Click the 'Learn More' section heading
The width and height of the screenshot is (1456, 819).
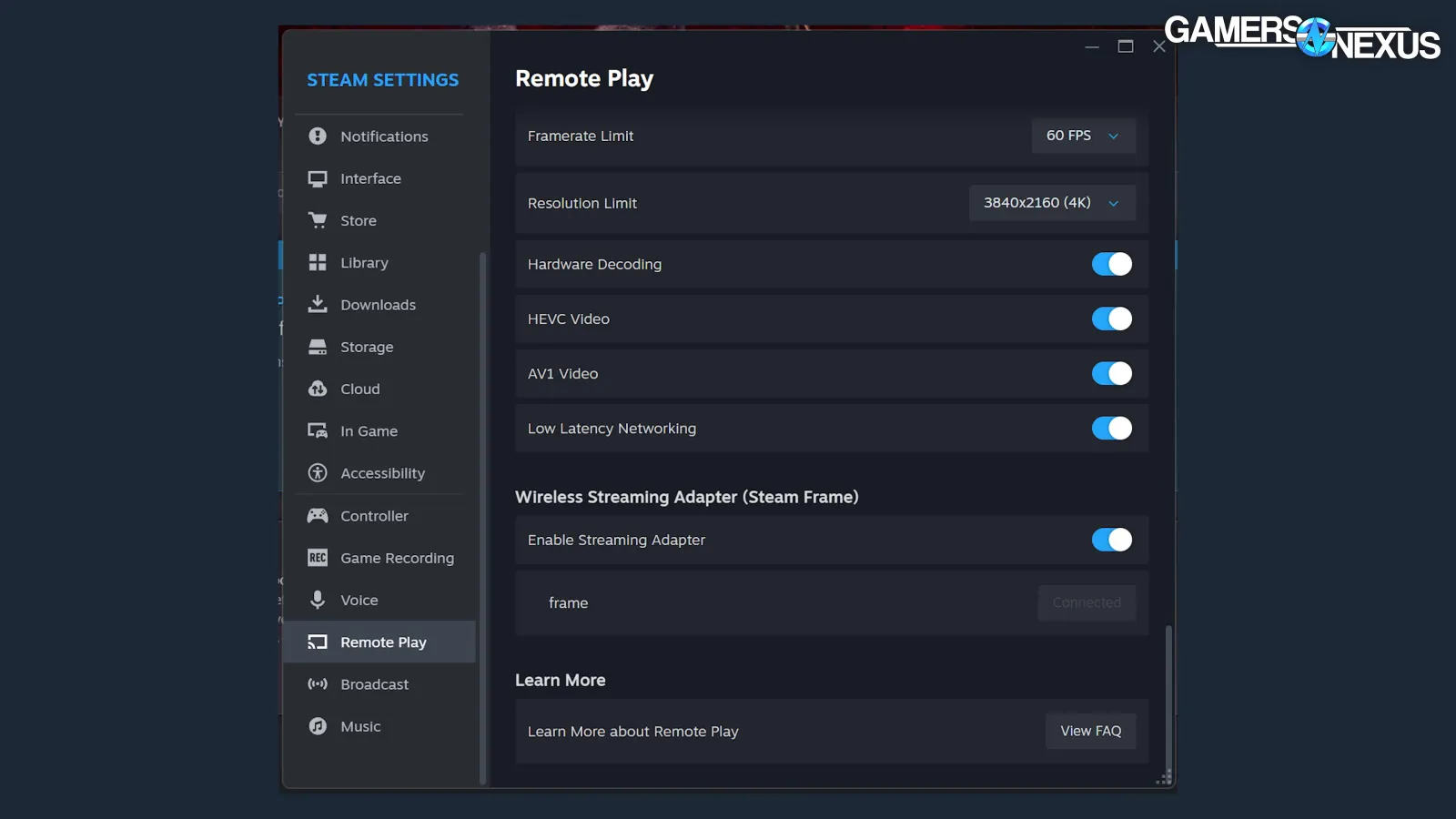[561, 680]
